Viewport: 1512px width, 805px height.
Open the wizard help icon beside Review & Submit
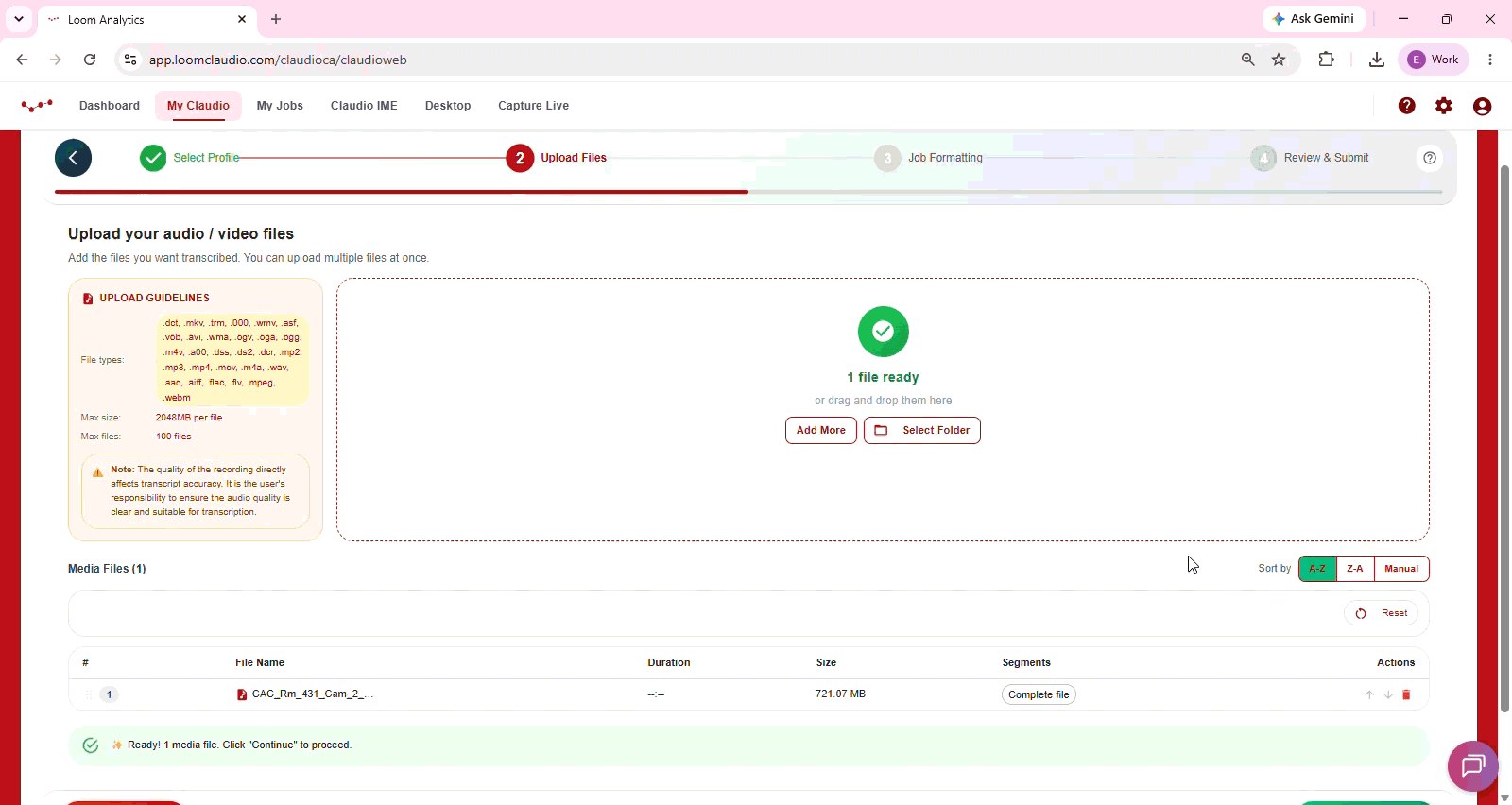click(1430, 158)
